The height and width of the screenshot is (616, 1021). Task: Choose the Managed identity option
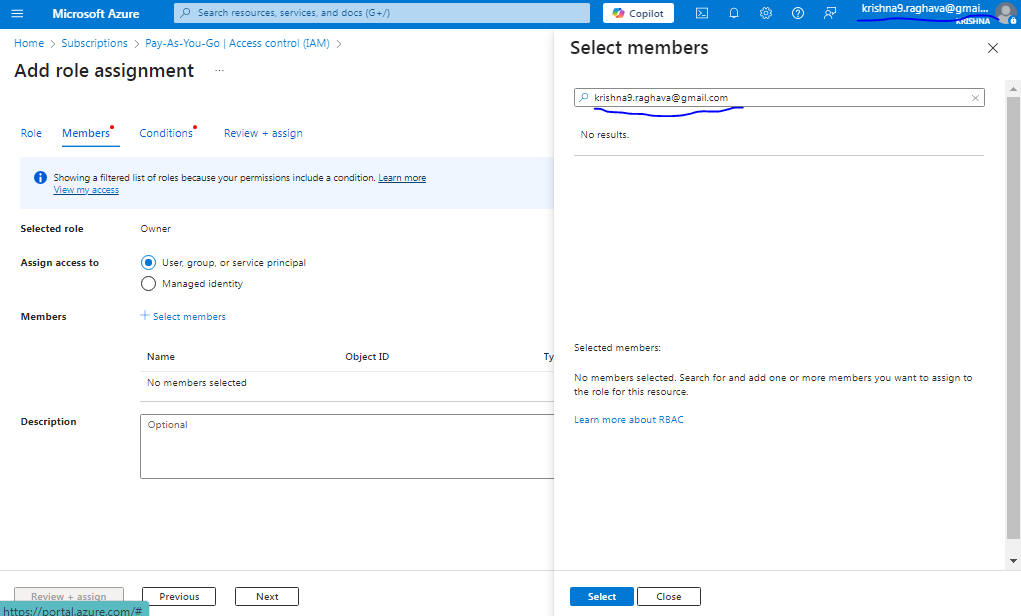(148, 283)
